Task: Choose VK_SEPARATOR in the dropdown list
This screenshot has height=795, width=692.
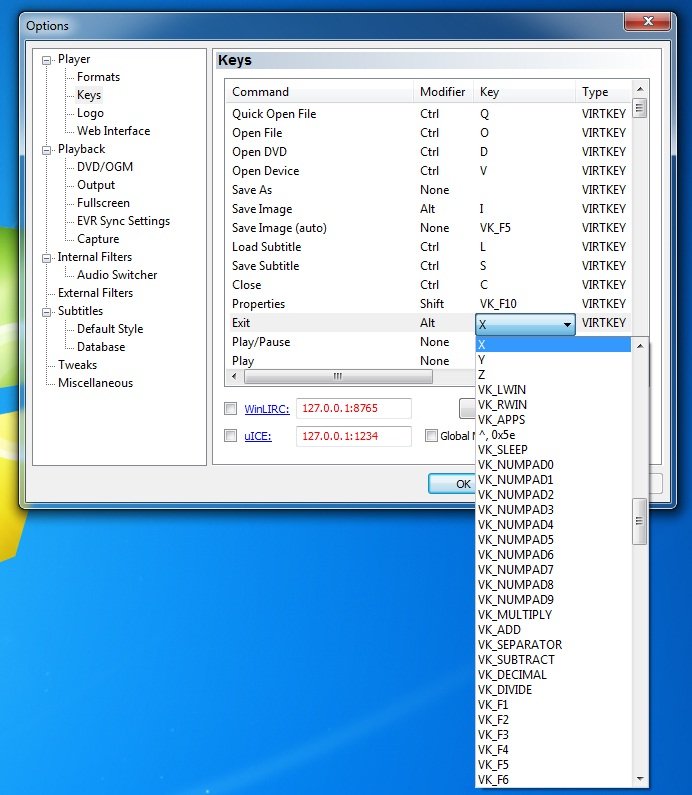Action: point(553,645)
